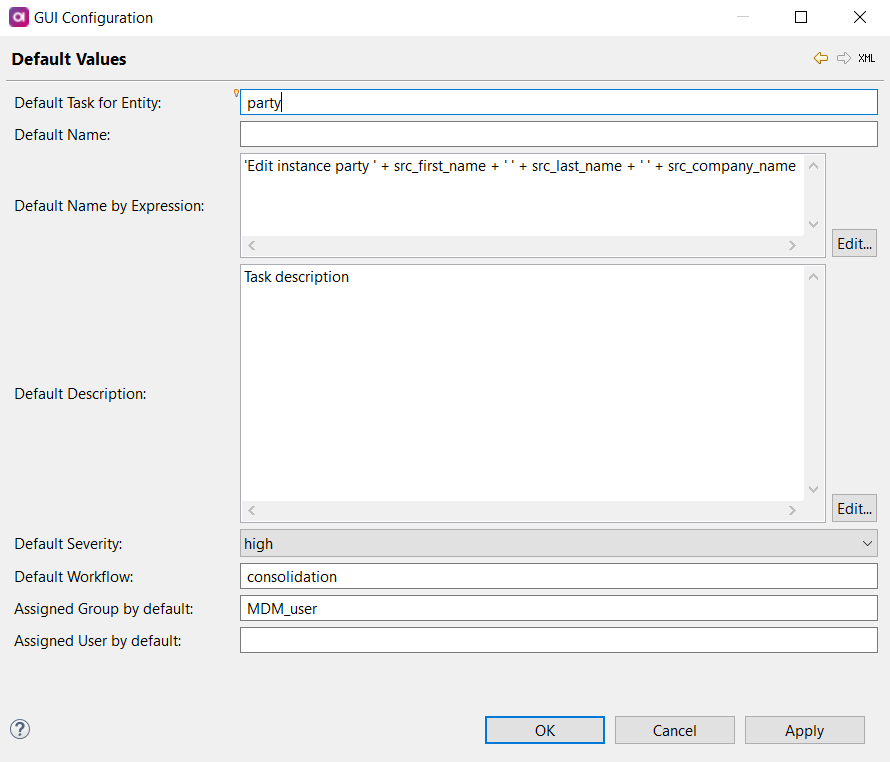Screen dimensions: 890x762
Task: Apply the current configuration changes
Action: (x=804, y=729)
